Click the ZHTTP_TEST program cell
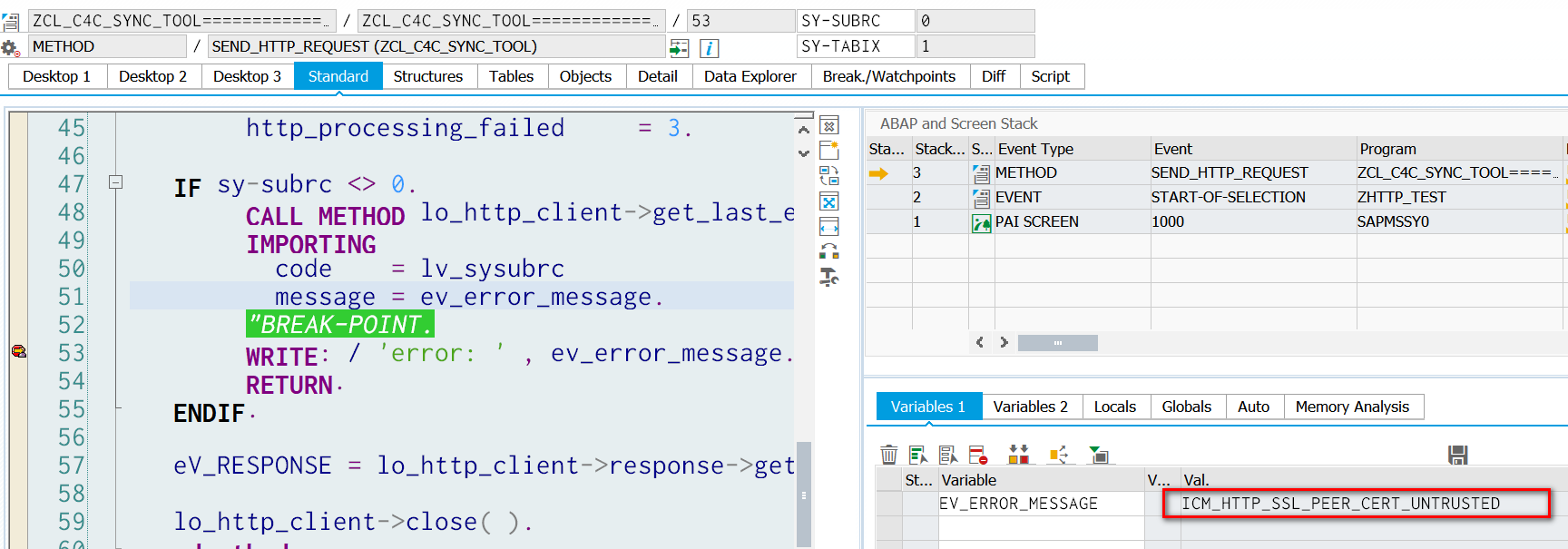The image size is (1568, 549). (1459, 198)
